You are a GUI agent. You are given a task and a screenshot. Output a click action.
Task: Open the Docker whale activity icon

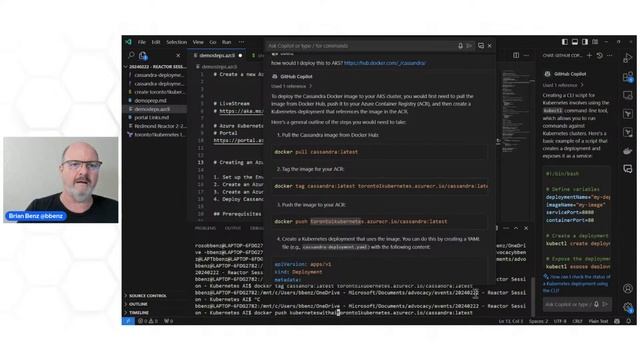click(628, 151)
